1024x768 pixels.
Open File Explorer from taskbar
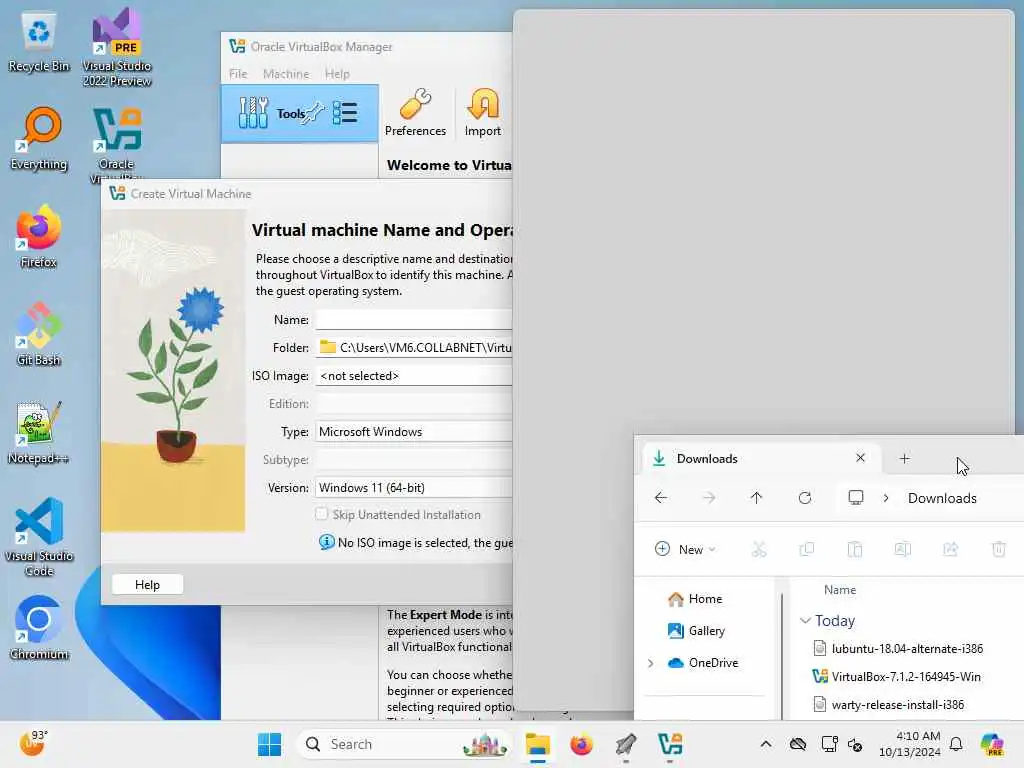tap(537, 744)
